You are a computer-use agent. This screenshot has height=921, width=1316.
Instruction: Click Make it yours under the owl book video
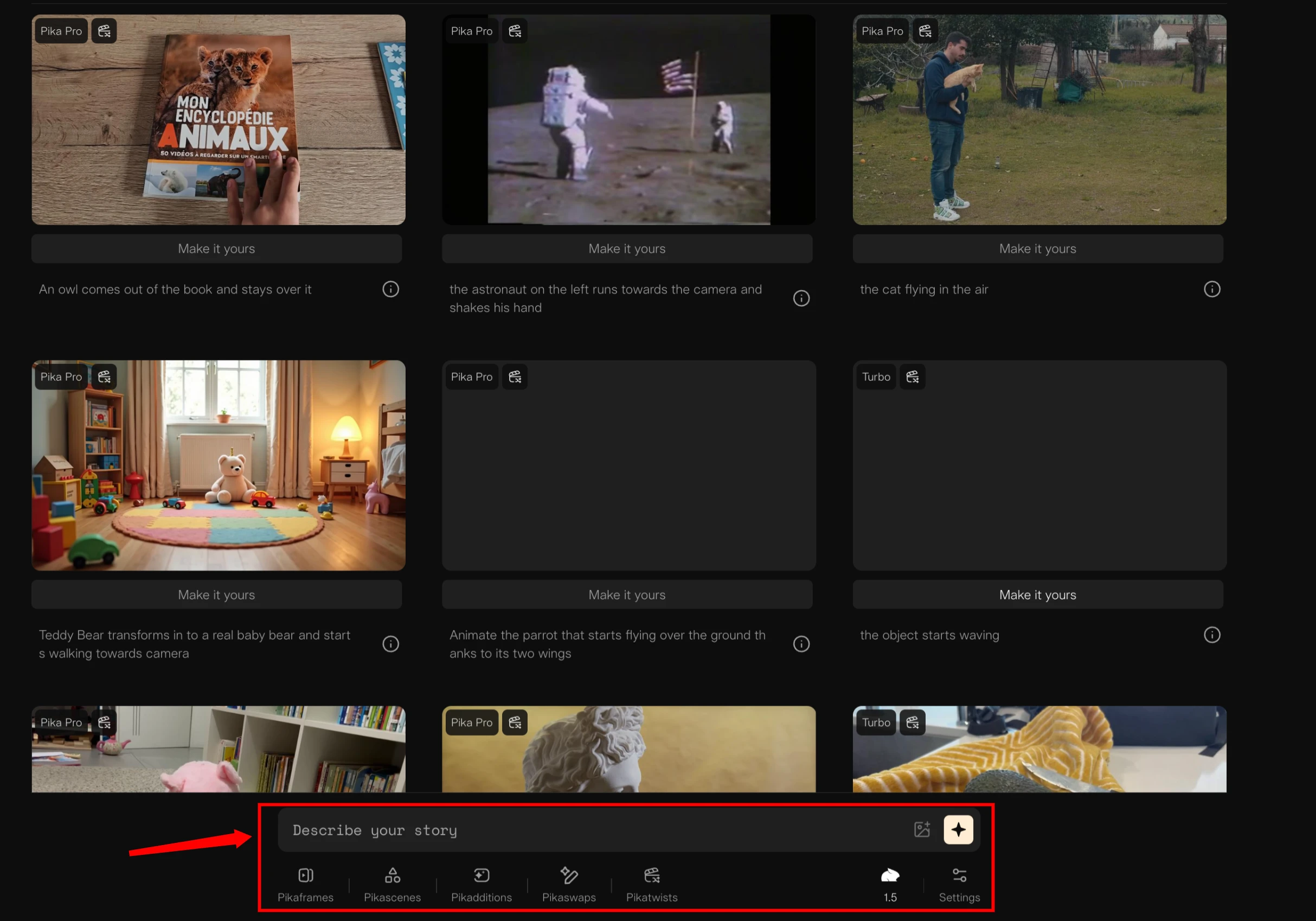(x=217, y=249)
